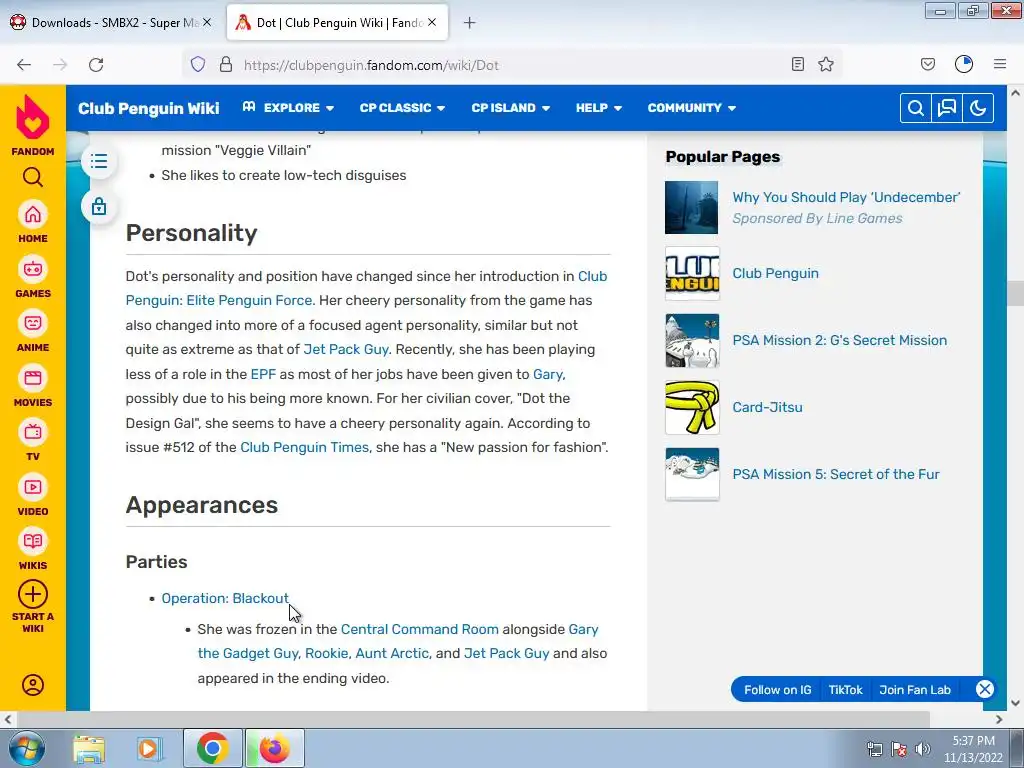The height and width of the screenshot is (768, 1024).
Task: Open the Wikis section icon
Action: pos(33,541)
